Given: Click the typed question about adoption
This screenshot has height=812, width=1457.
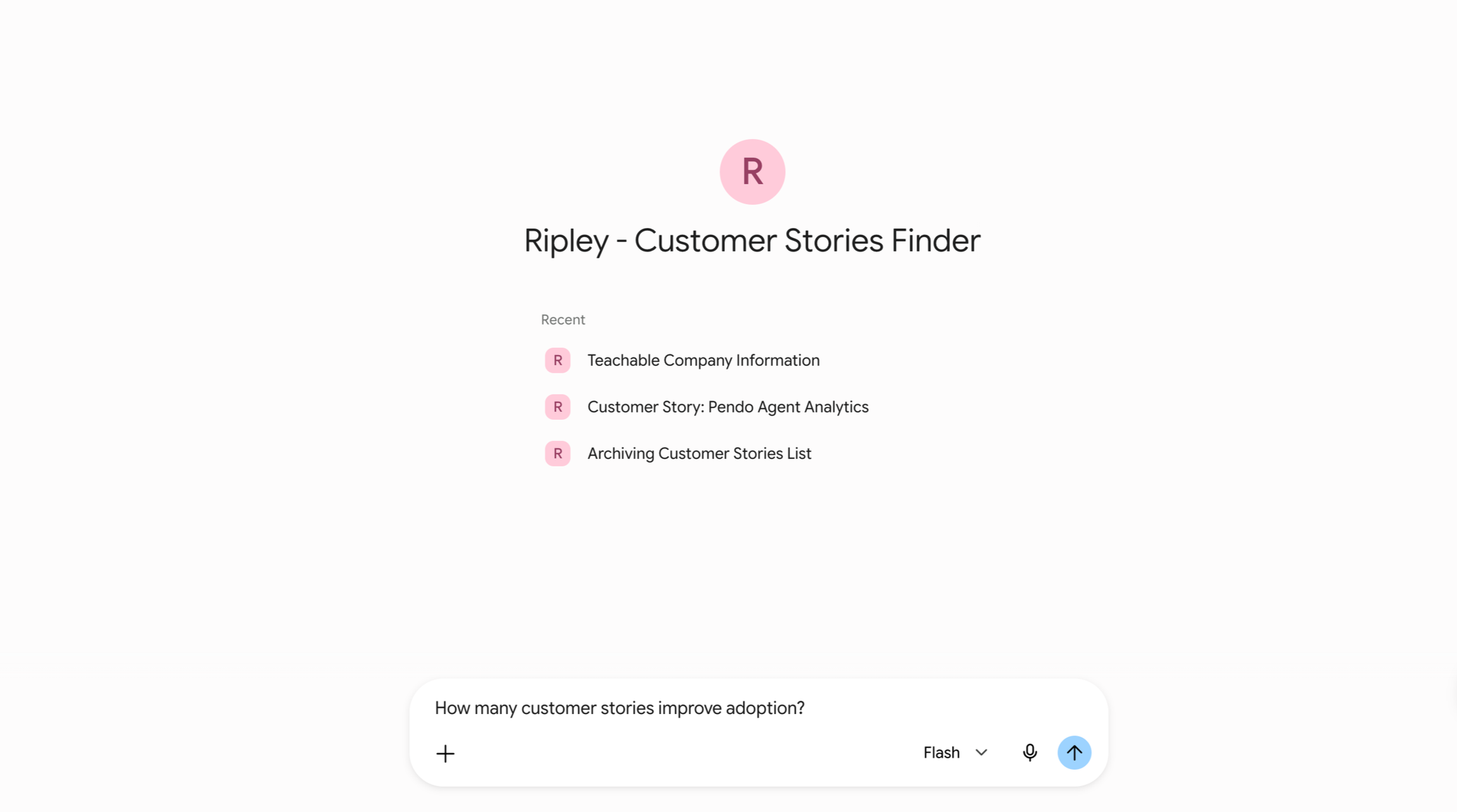Looking at the screenshot, I should pos(619,708).
